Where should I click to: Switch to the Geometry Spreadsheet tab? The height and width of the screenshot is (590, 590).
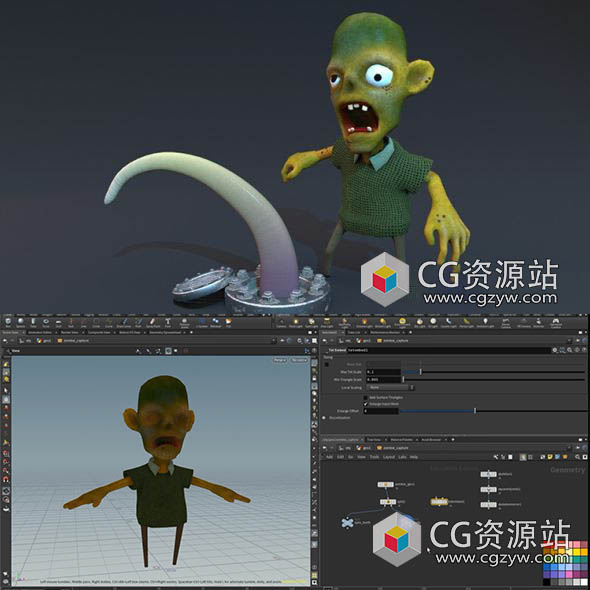point(165,332)
